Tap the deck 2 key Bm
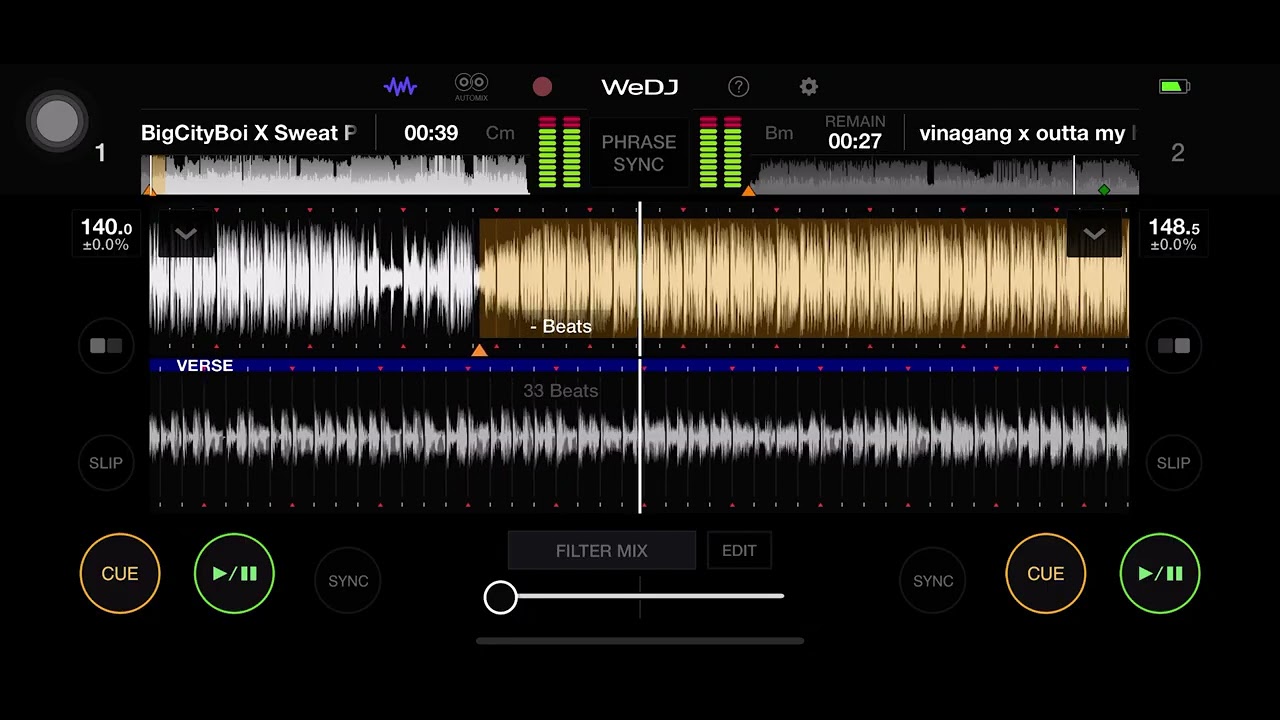This screenshot has height=720, width=1280. click(x=779, y=133)
